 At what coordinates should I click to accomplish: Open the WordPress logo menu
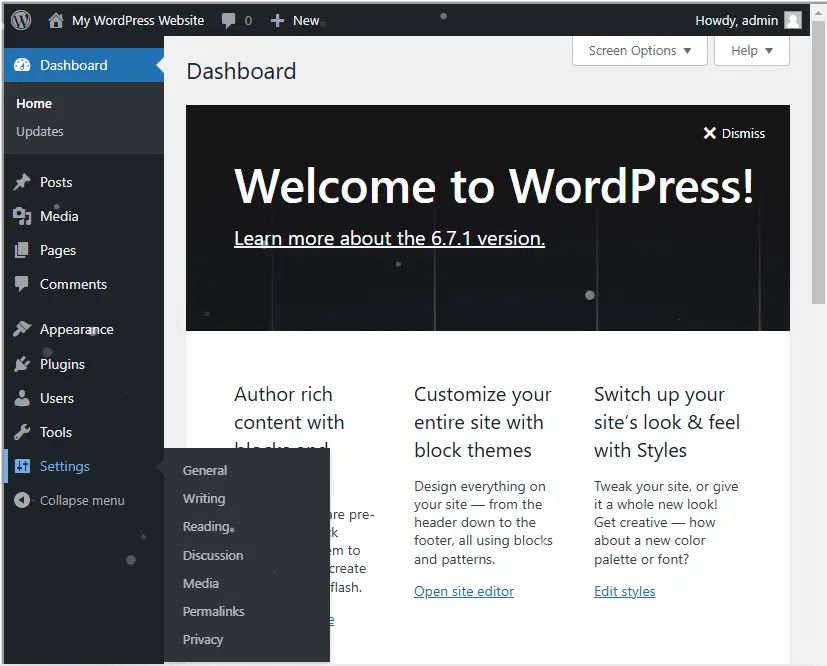click(x=21, y=21)
